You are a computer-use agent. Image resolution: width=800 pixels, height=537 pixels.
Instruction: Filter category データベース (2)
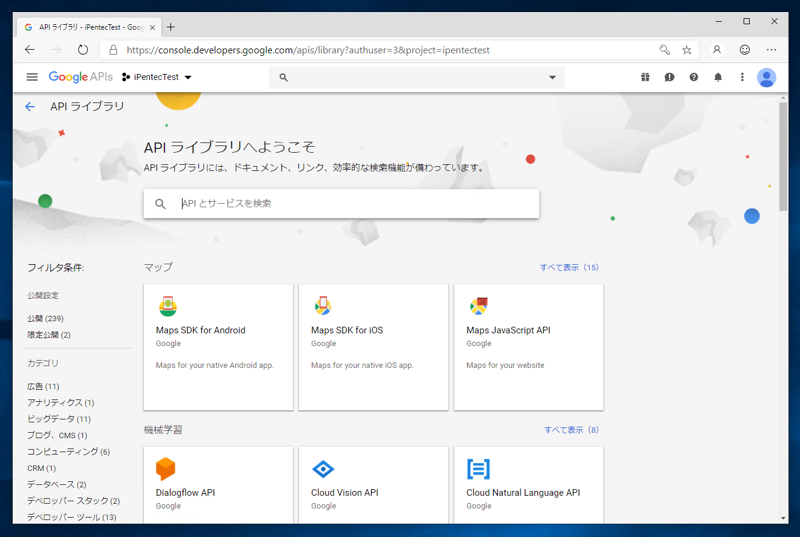pyautogui.click(x=57, y=484)
